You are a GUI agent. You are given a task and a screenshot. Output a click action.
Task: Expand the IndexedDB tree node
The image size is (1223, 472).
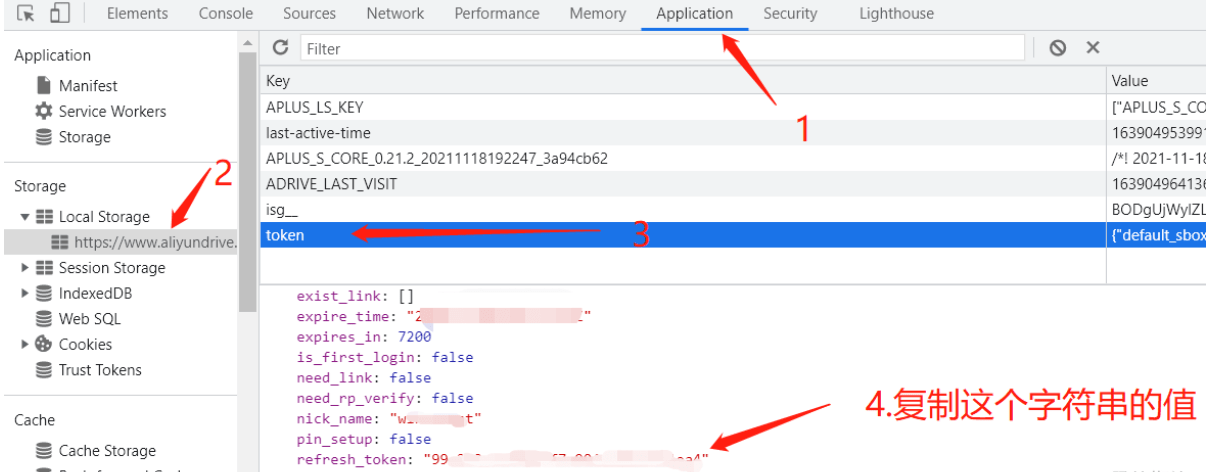click(x=25, y=294)
